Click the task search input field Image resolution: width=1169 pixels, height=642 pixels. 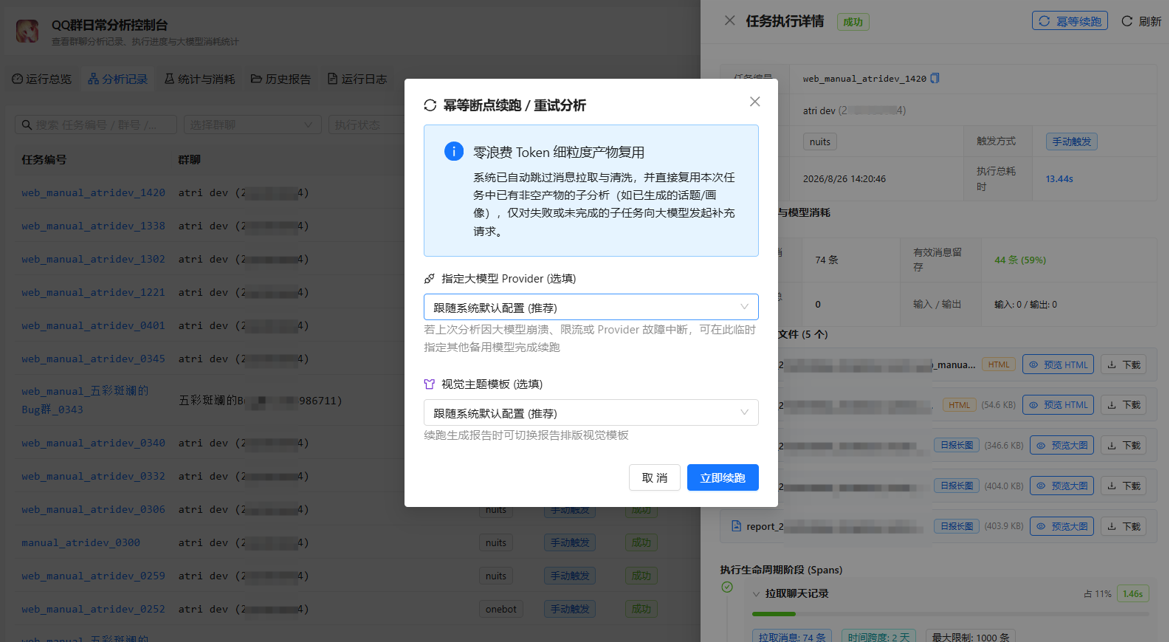pos(95,125)
